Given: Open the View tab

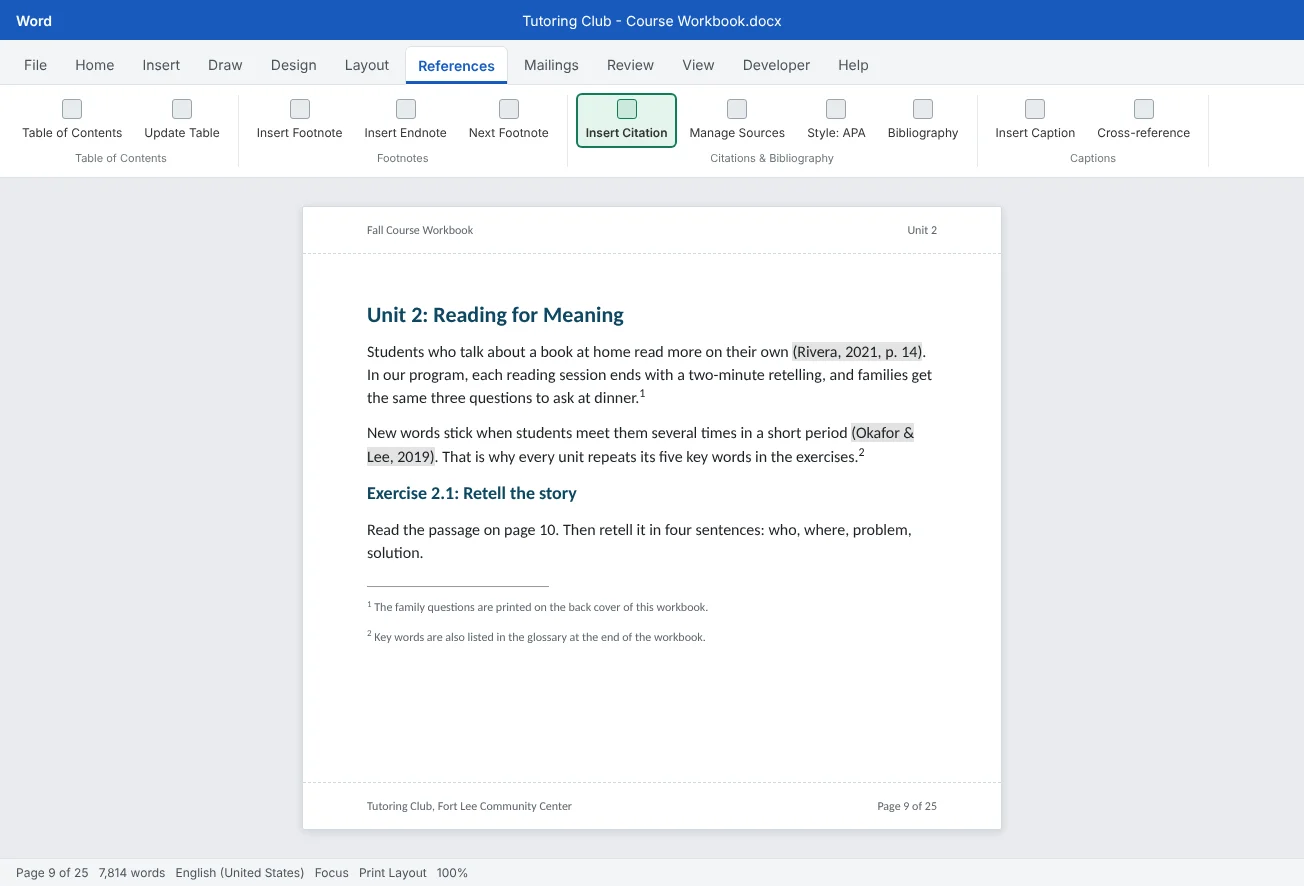Looking at the screenshot, I should (x=698, y=65).
